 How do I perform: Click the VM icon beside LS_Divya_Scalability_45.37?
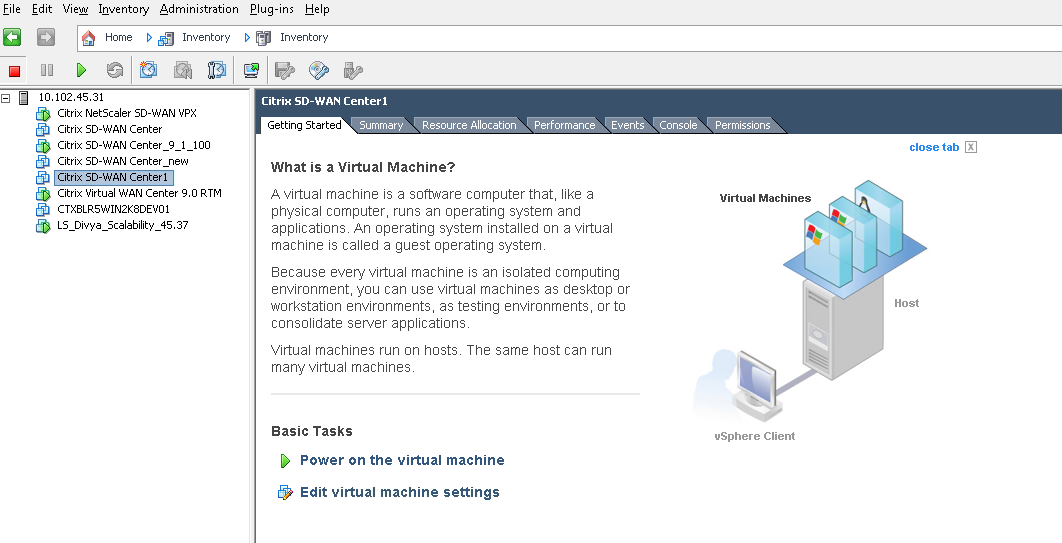click(x=43, y=225)
